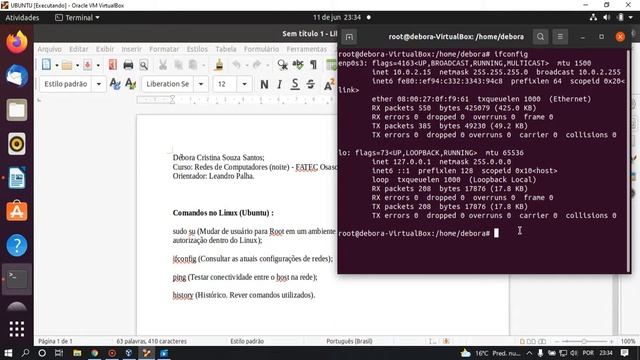Open Find and Replace in Writer

coord(282,65)
